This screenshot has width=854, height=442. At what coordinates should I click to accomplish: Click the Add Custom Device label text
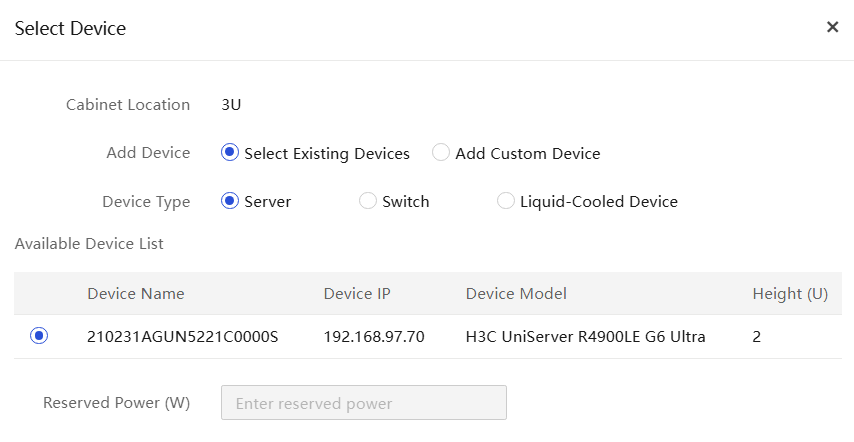pos(528,154)
